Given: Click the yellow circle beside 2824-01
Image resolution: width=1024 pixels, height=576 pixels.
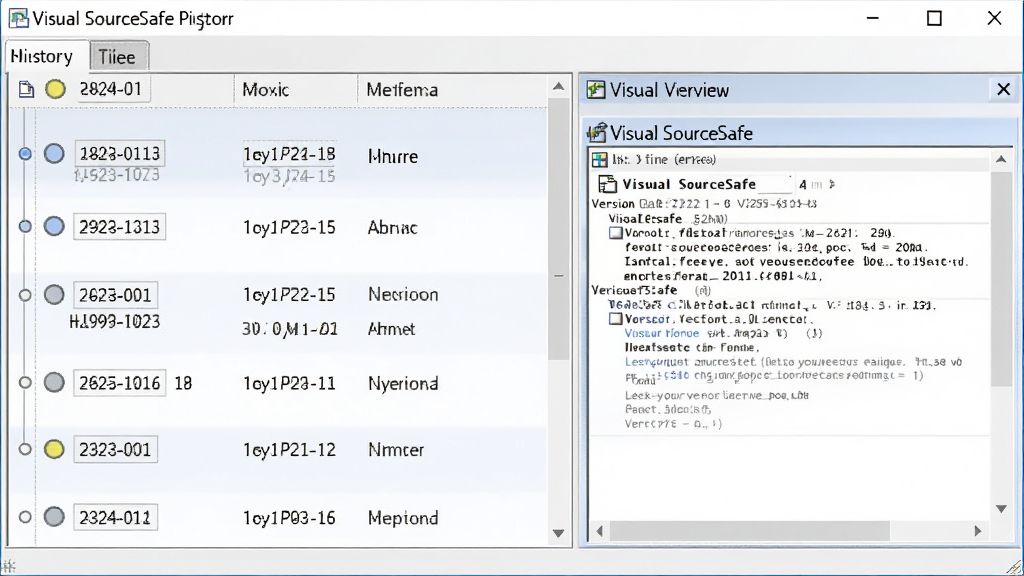Looking at the screenshot, I should [56, 89].
